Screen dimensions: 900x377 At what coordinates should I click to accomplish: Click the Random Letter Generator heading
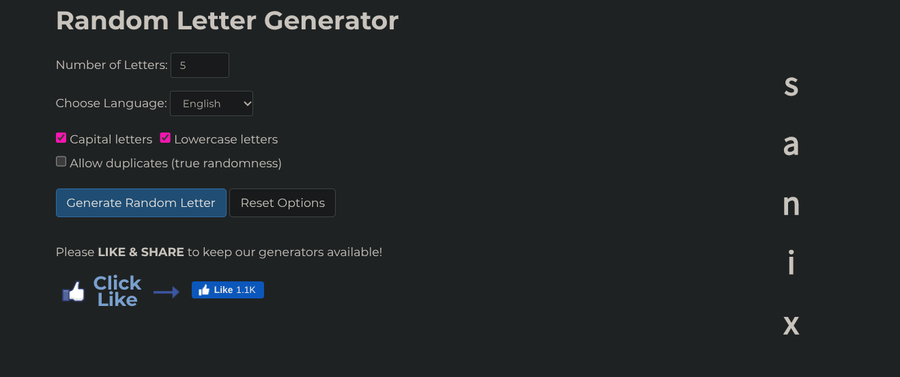(227, 21)
